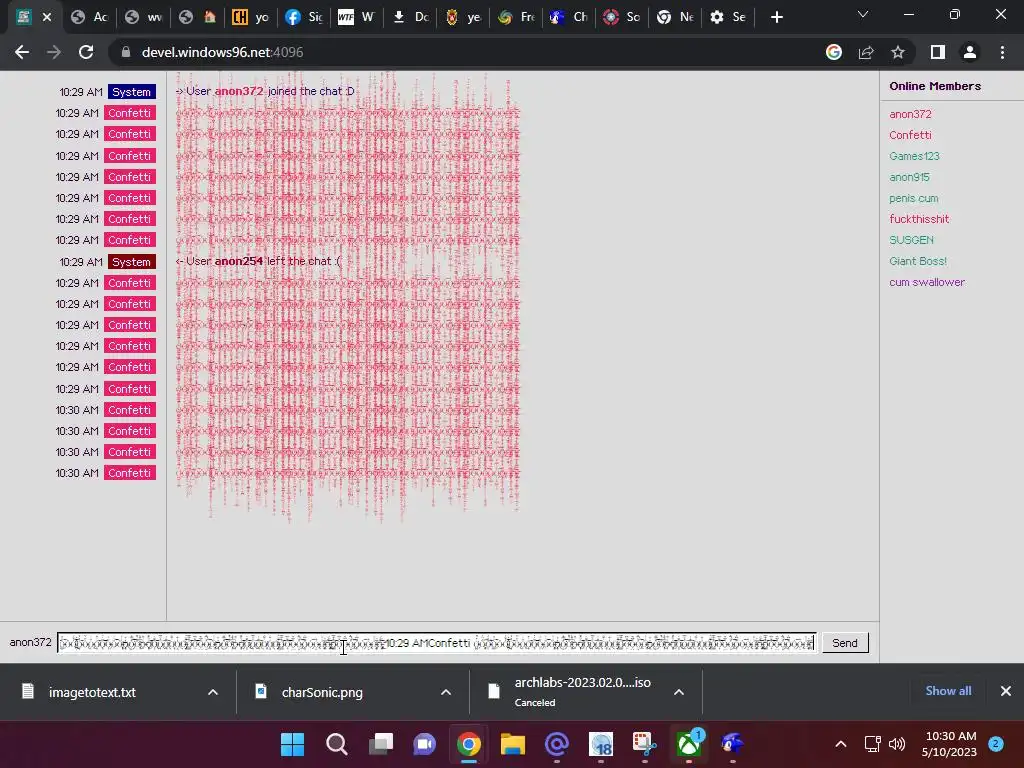The height and width of the screenshot is (768, 1024).
Task: Switch to the downloads 'Dc' tab
Action: [x=411, y=17]
